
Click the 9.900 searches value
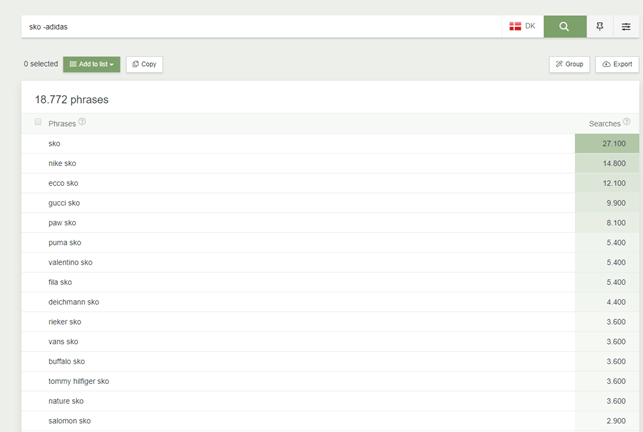(616, 203)
